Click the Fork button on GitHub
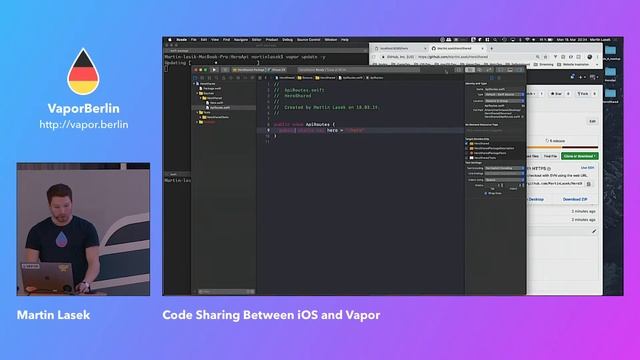The width and height of the screenshot is (640, 360). tap(583, 93)
